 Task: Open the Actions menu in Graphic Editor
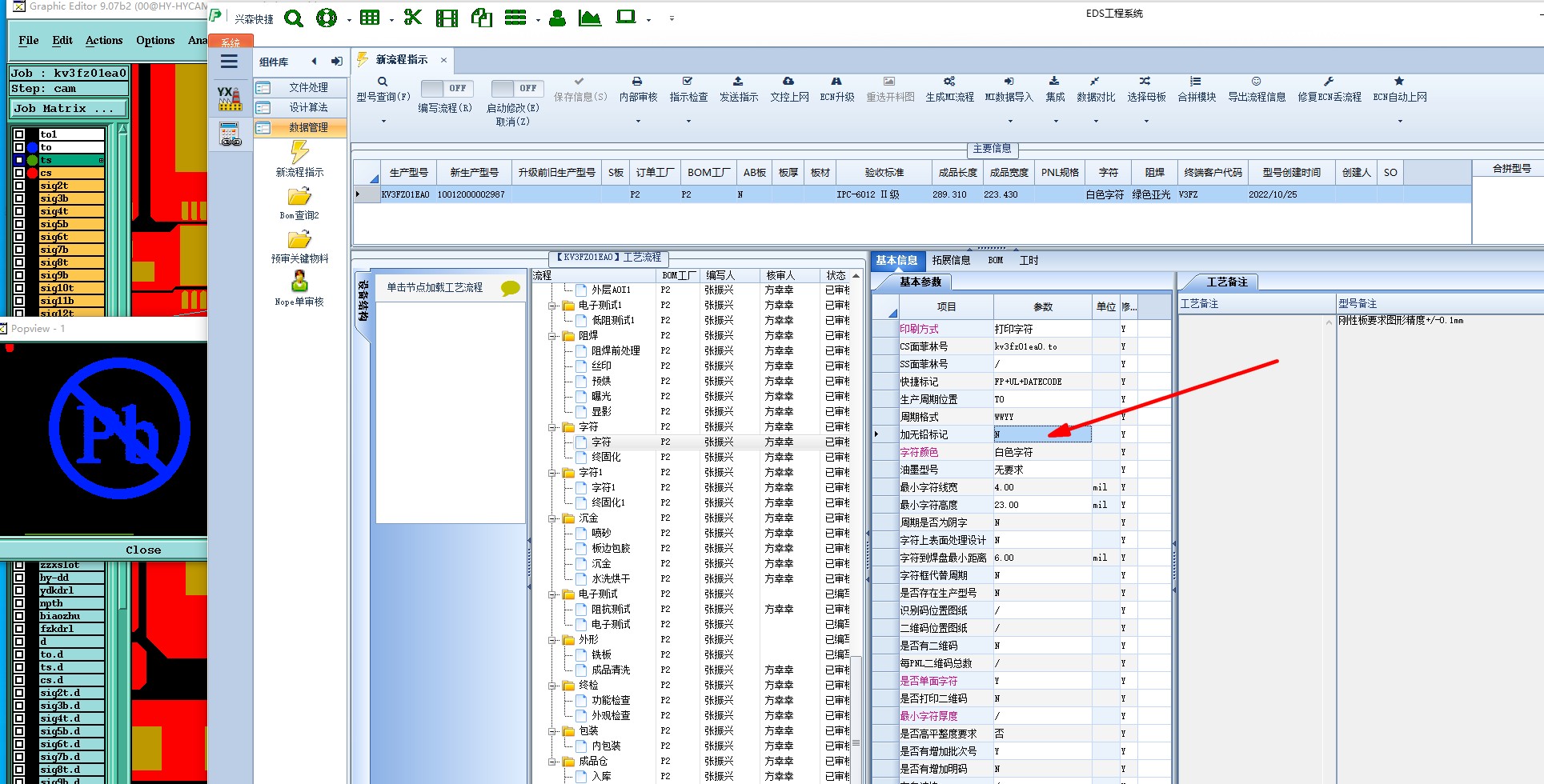(104, 40)
